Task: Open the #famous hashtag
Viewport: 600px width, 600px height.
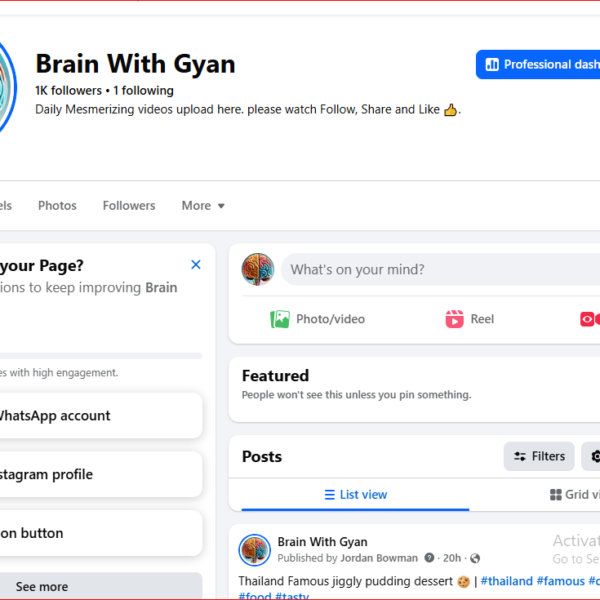Action: point(561,581)
